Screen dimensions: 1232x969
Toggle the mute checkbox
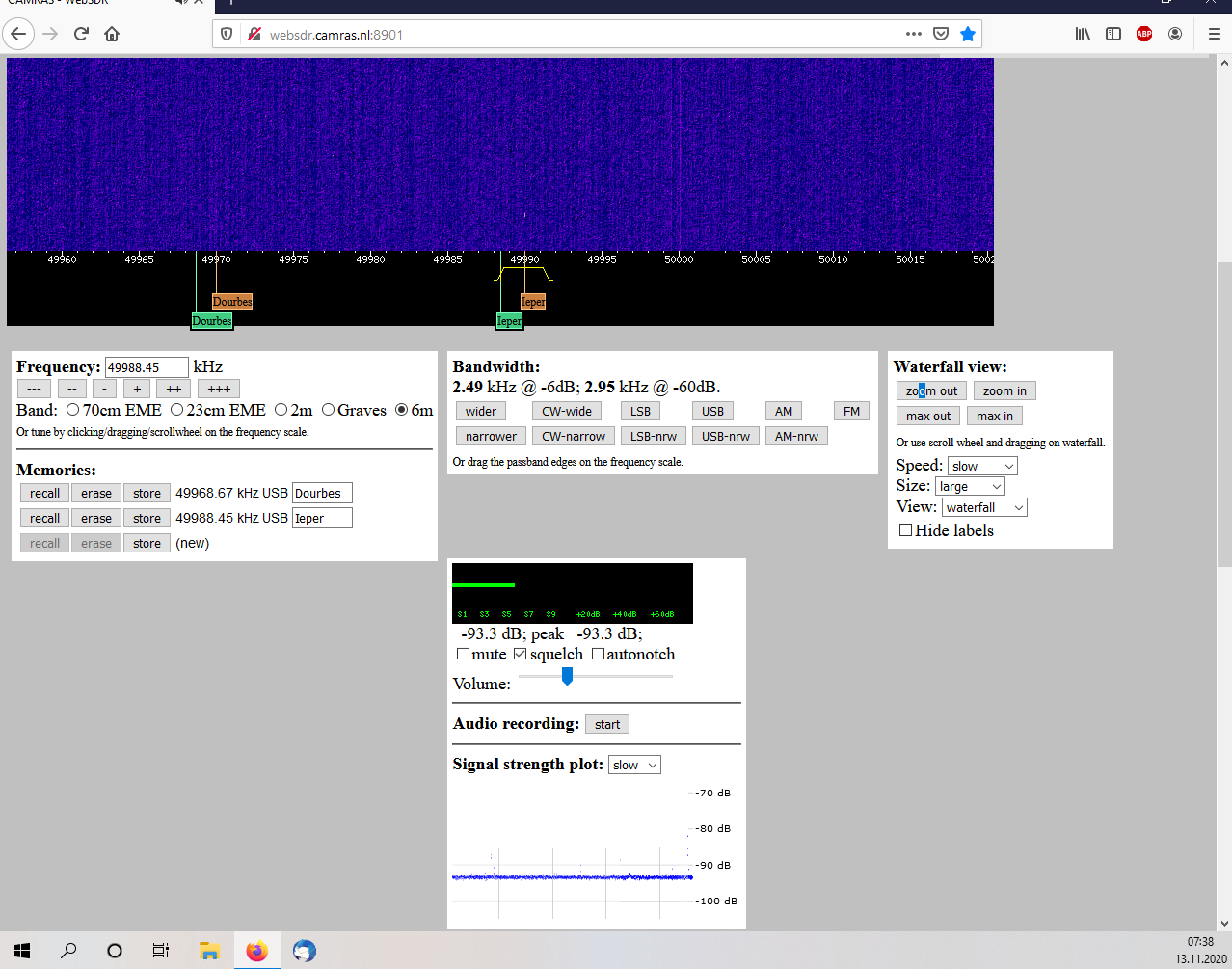point(463,654)
